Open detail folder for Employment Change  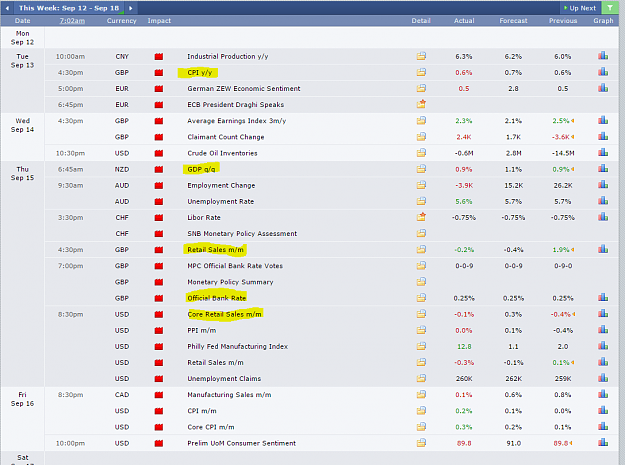click(421, 185)
